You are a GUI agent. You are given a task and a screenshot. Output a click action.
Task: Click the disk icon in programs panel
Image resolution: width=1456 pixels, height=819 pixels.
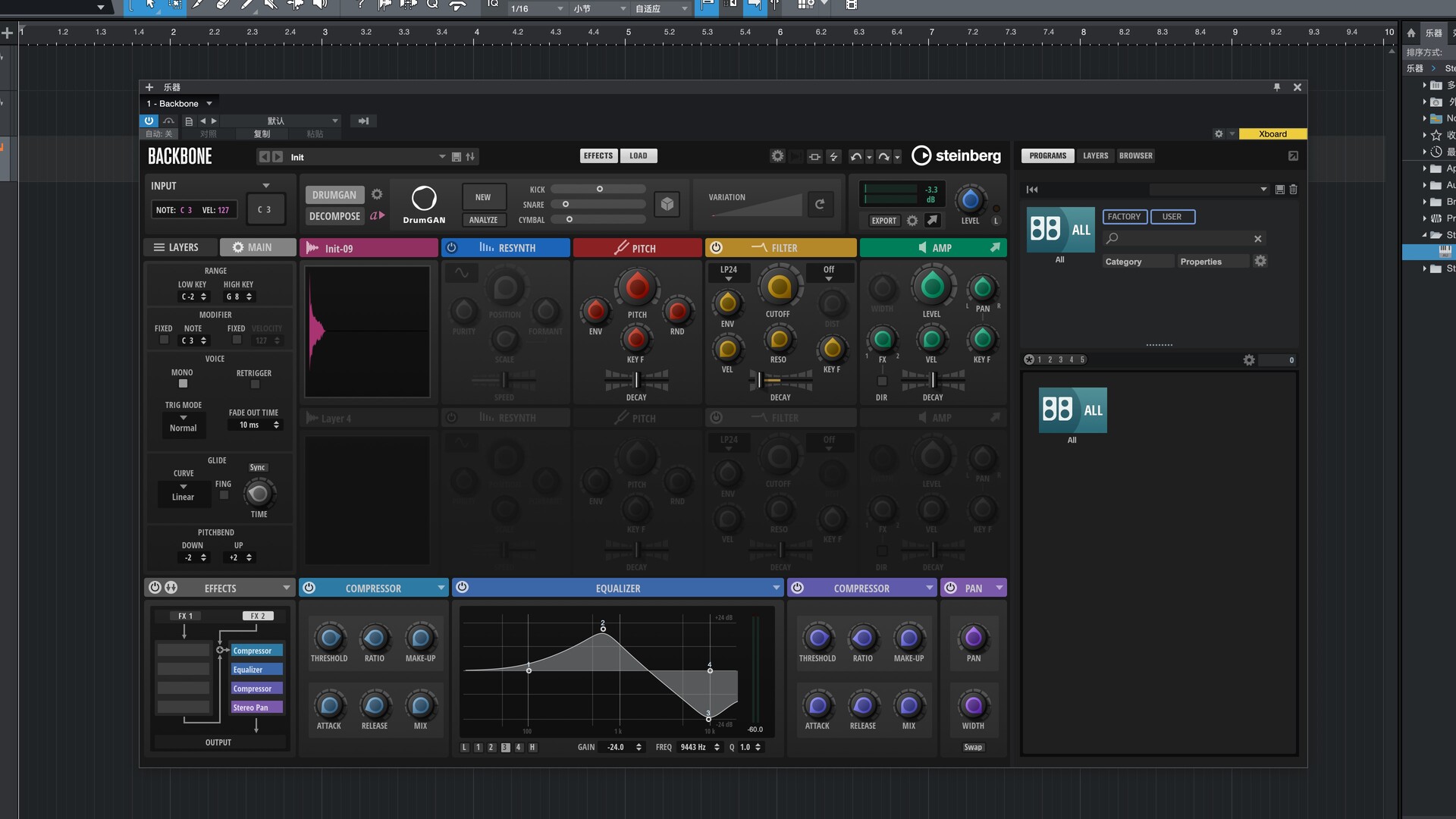point(1280,190)
